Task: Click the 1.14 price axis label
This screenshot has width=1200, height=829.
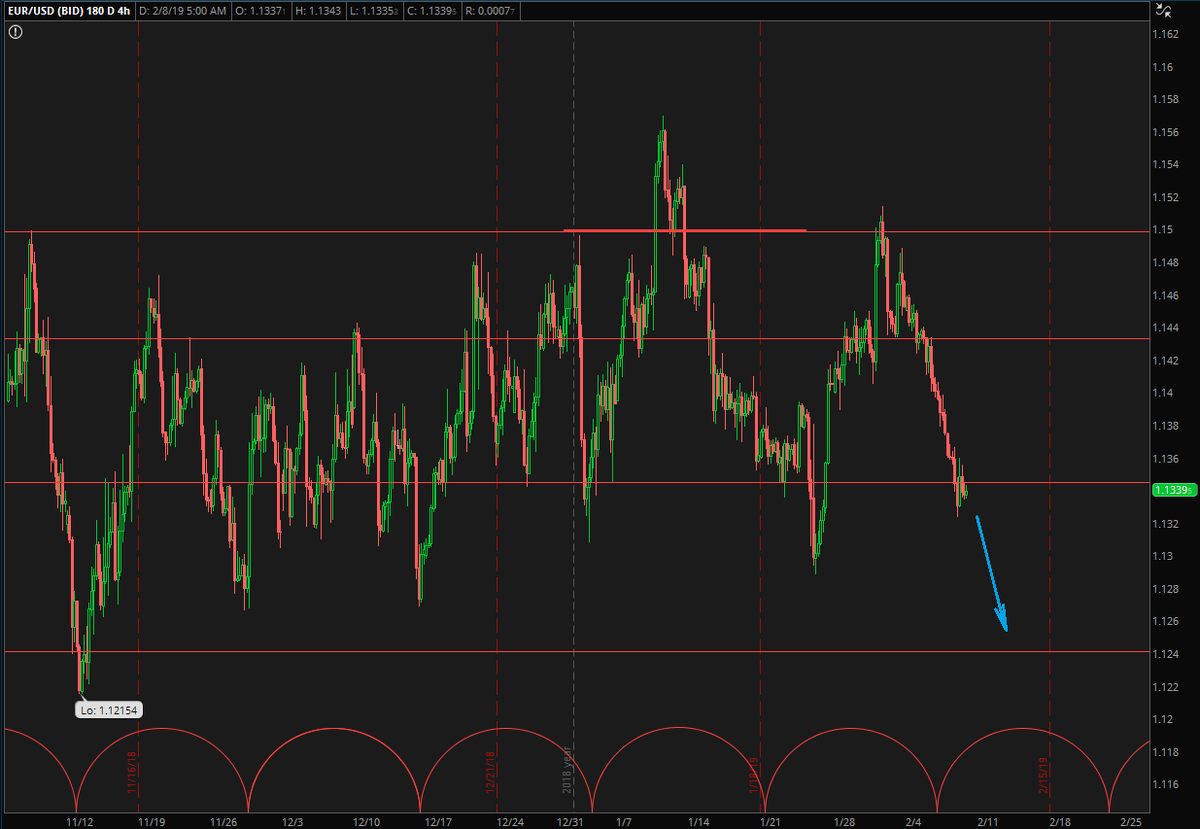Action: pos(1162,393)
